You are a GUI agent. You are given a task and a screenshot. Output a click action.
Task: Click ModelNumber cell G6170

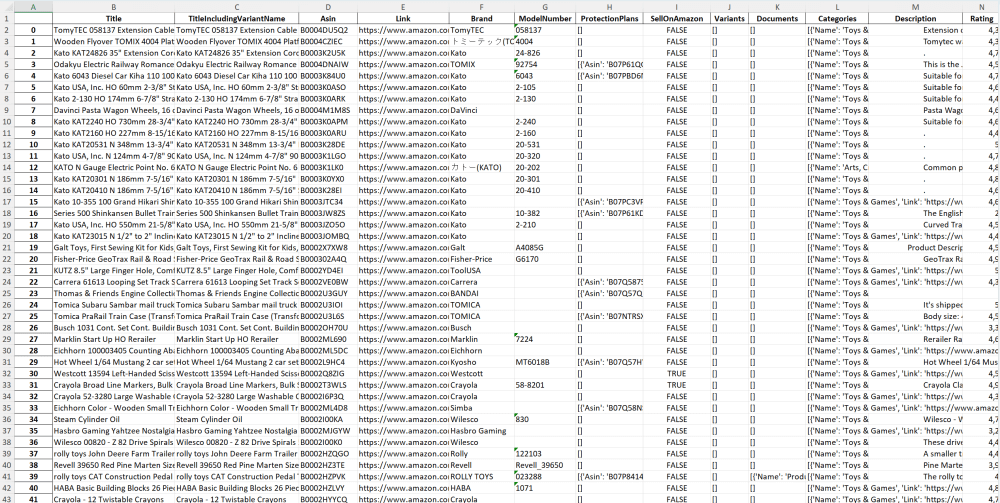tap(545, 259)
